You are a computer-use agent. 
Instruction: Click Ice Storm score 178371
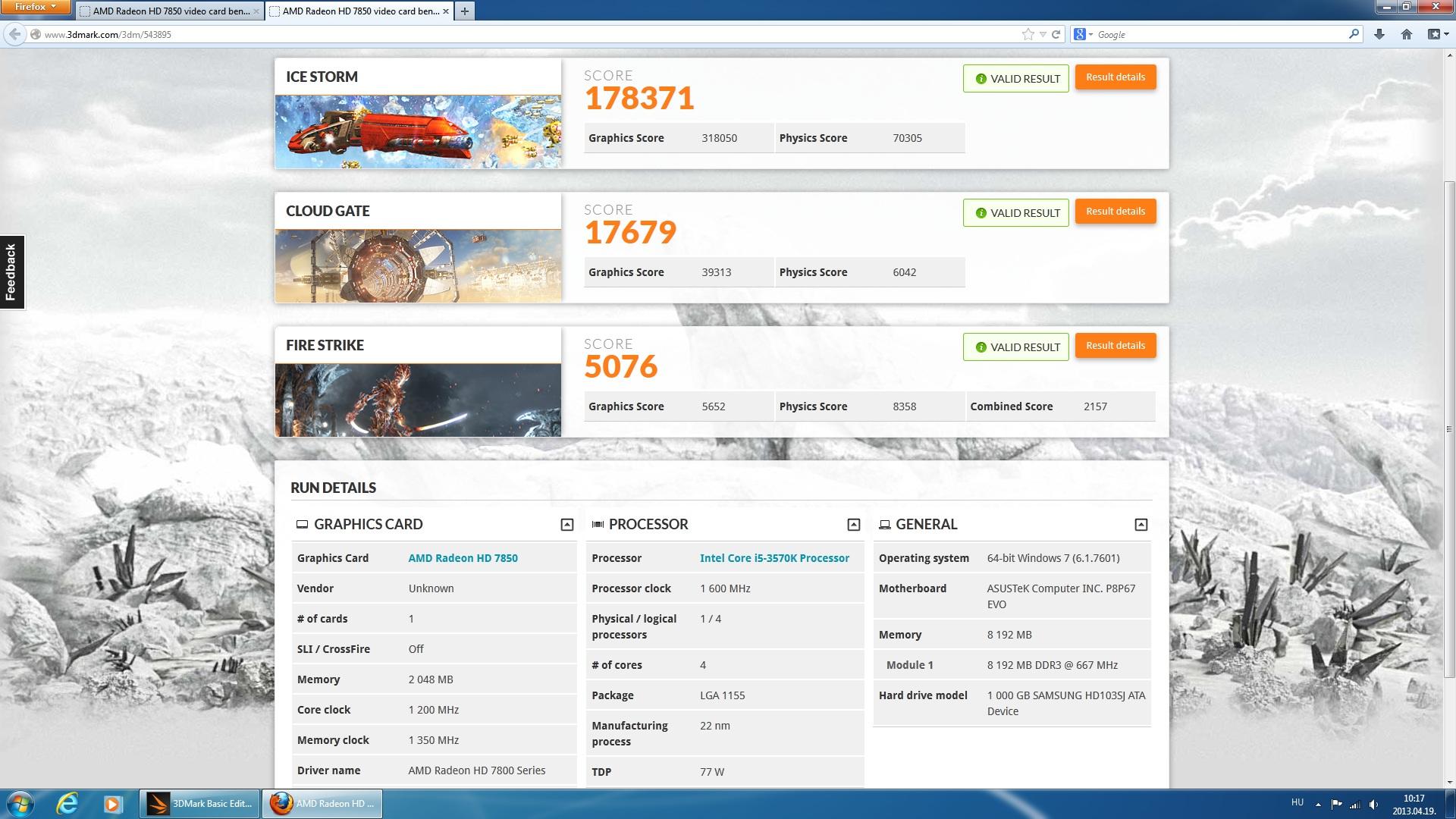coord(639,99)
